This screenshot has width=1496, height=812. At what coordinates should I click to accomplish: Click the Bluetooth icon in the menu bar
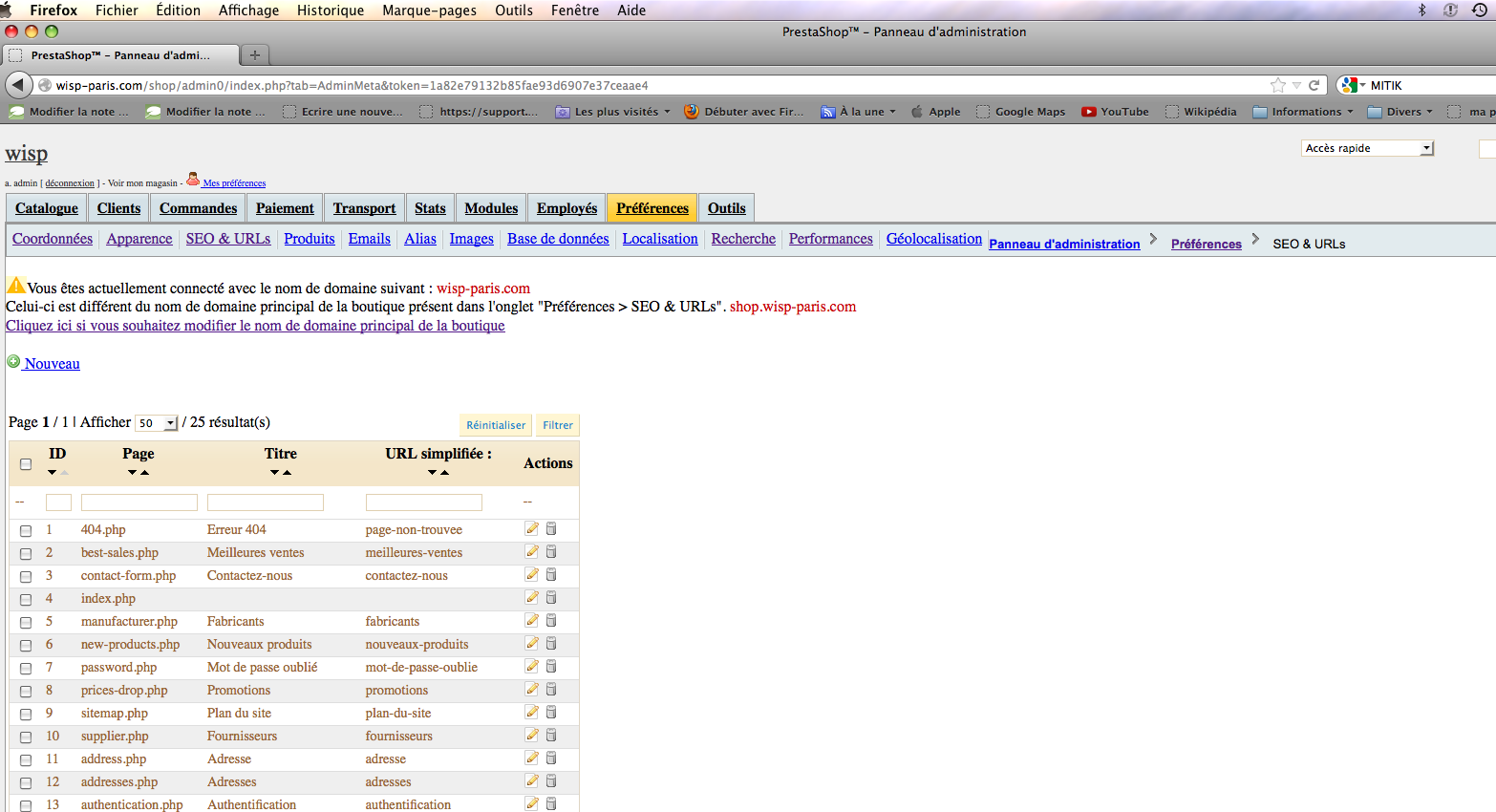pos(1421,10)
